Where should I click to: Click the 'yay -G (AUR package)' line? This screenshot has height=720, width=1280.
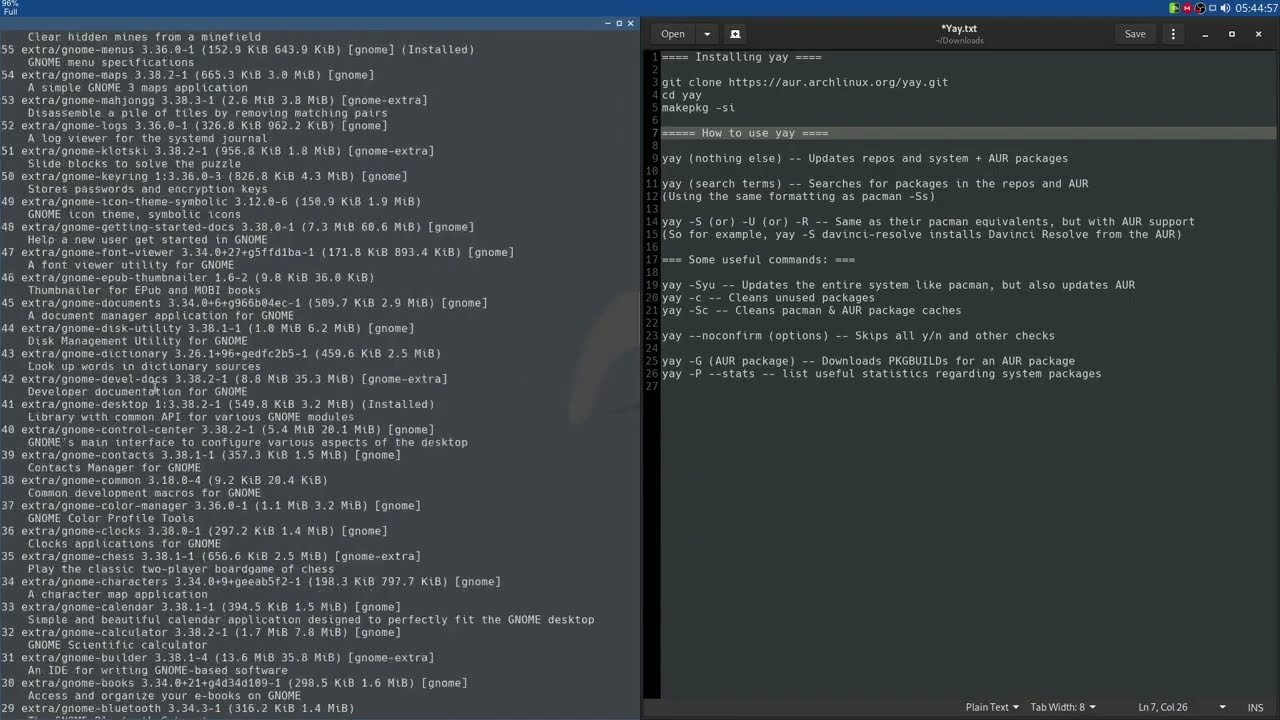[868, 361]
